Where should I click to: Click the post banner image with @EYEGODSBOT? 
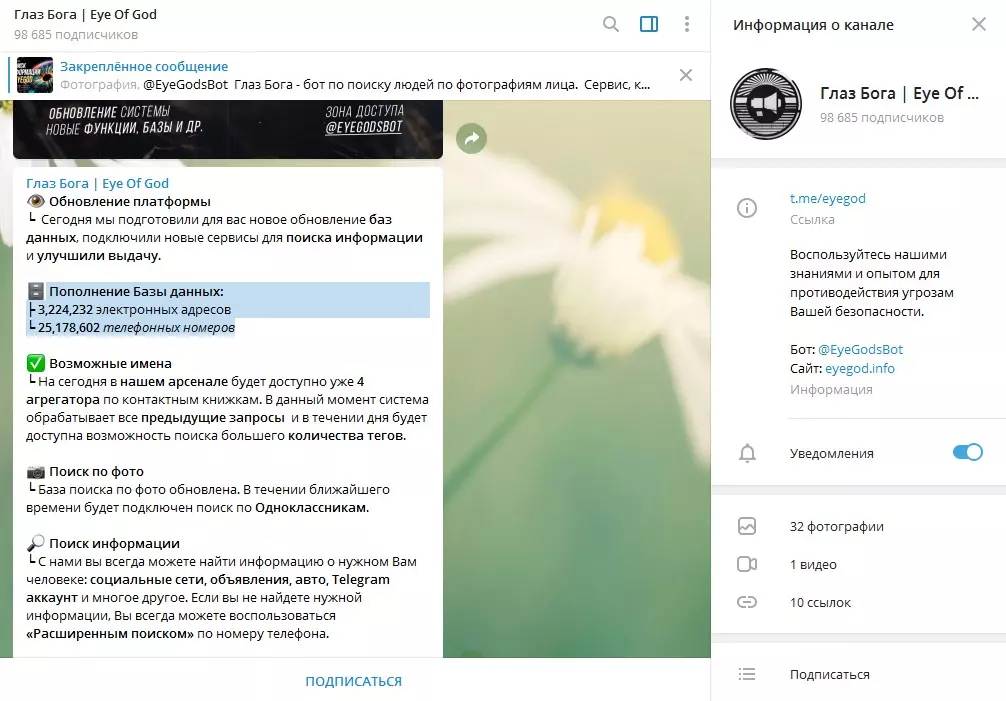228,129
